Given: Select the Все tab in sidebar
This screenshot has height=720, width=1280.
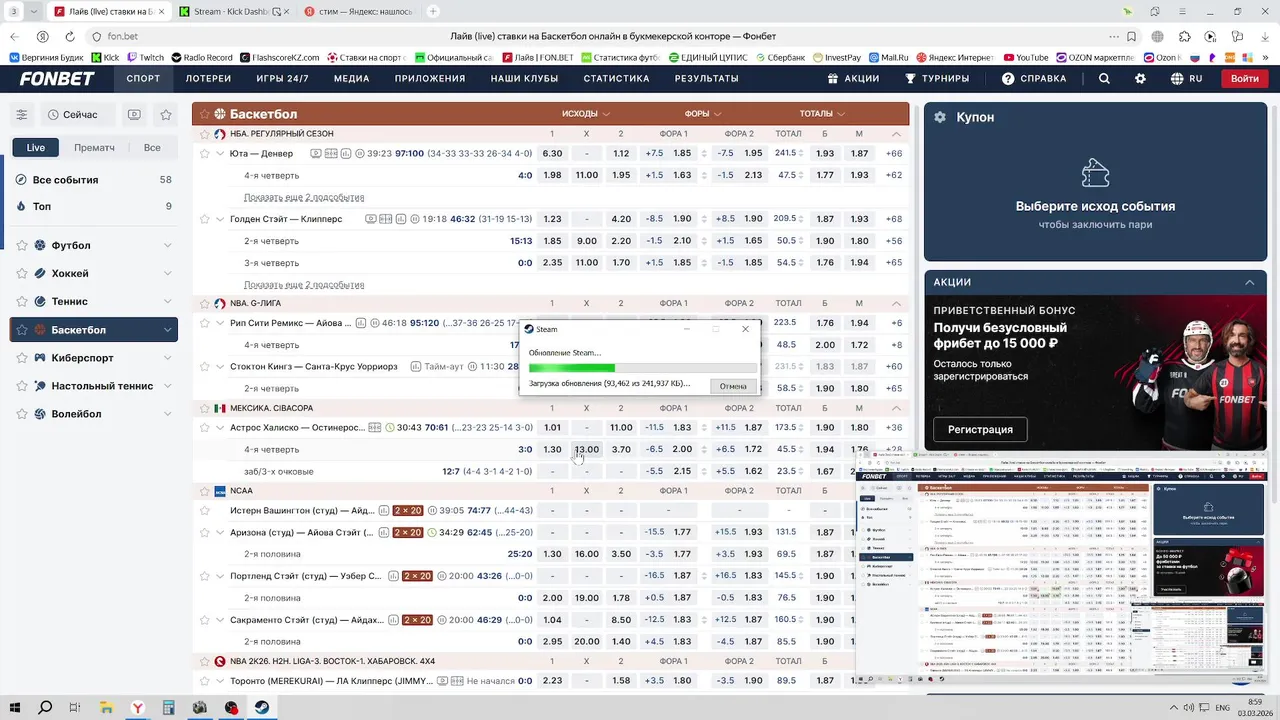Looking at the screenshot, I should click(152, 148).
